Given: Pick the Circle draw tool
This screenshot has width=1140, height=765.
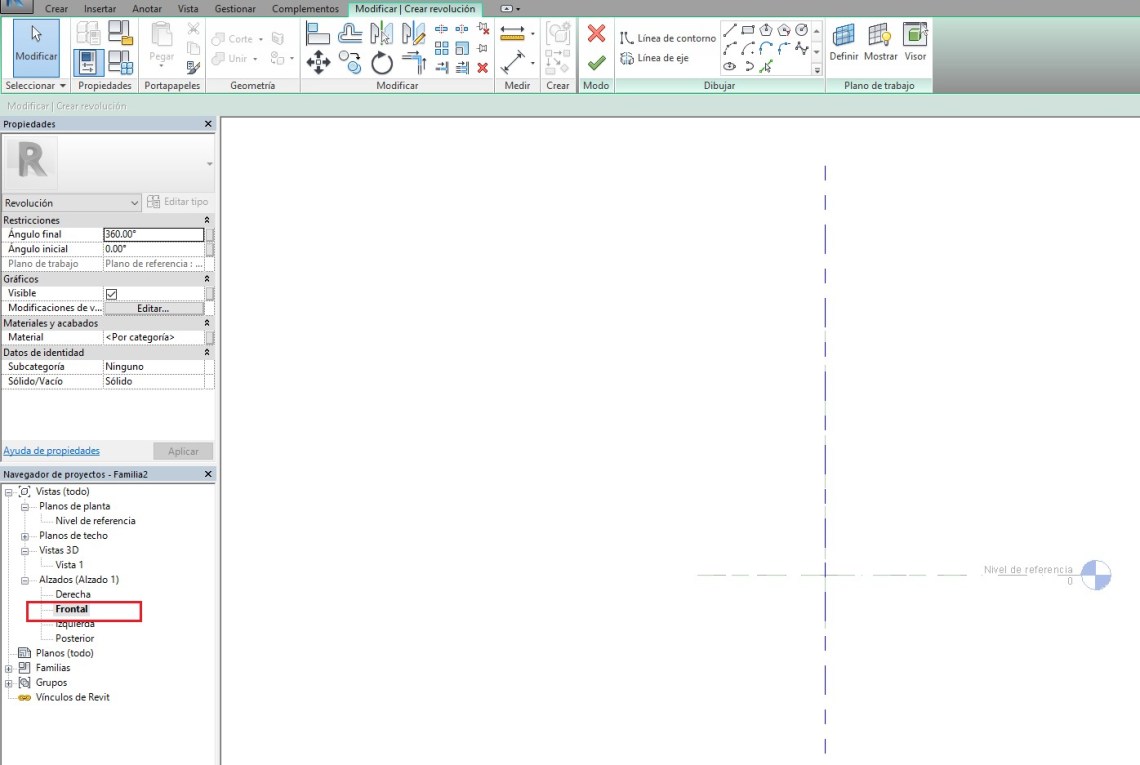Looking at the screenshot, I should coord(801,30).
